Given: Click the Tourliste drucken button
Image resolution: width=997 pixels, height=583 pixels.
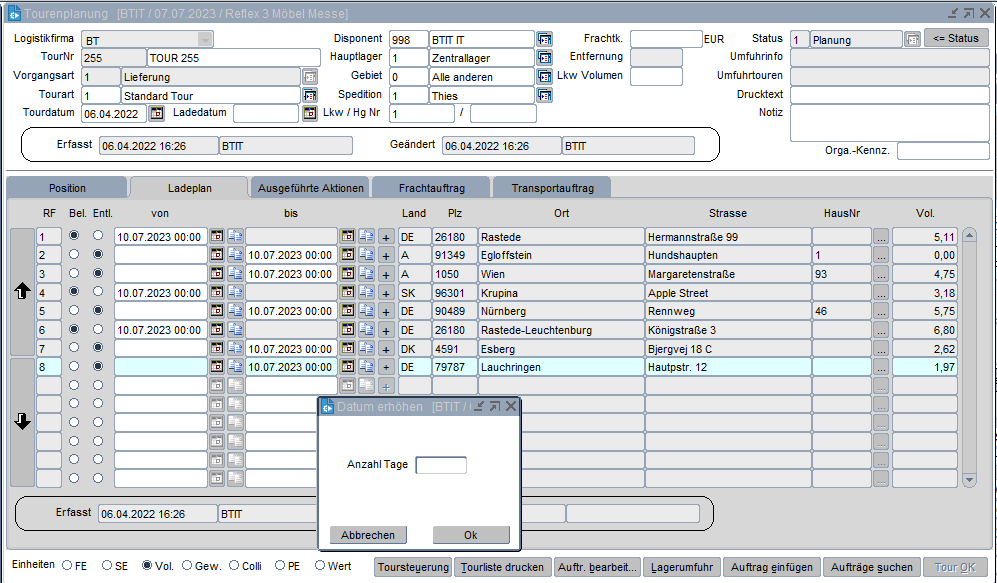Looking at the screenshot, I should pyautogui.click(x=503, y=567).
